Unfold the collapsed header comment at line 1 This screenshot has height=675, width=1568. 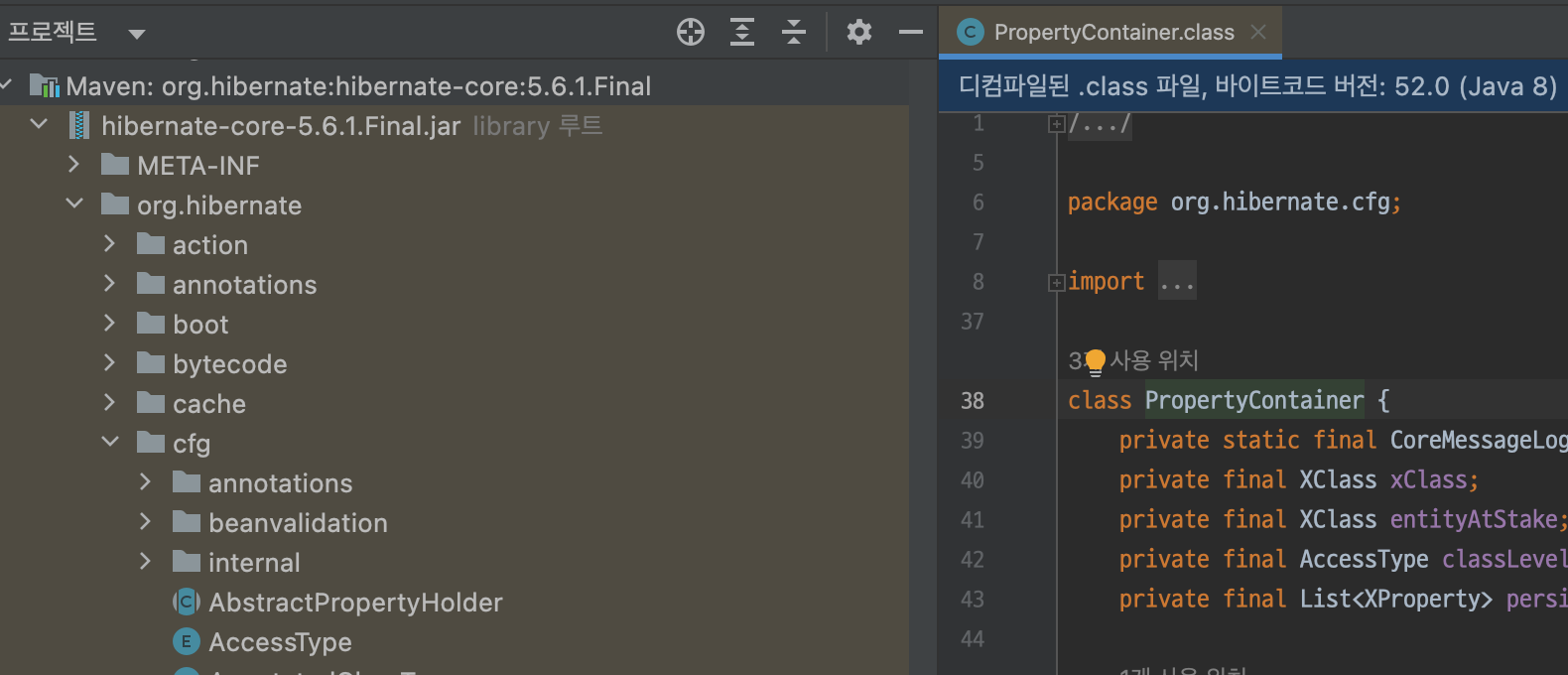tap(1056, 124)
